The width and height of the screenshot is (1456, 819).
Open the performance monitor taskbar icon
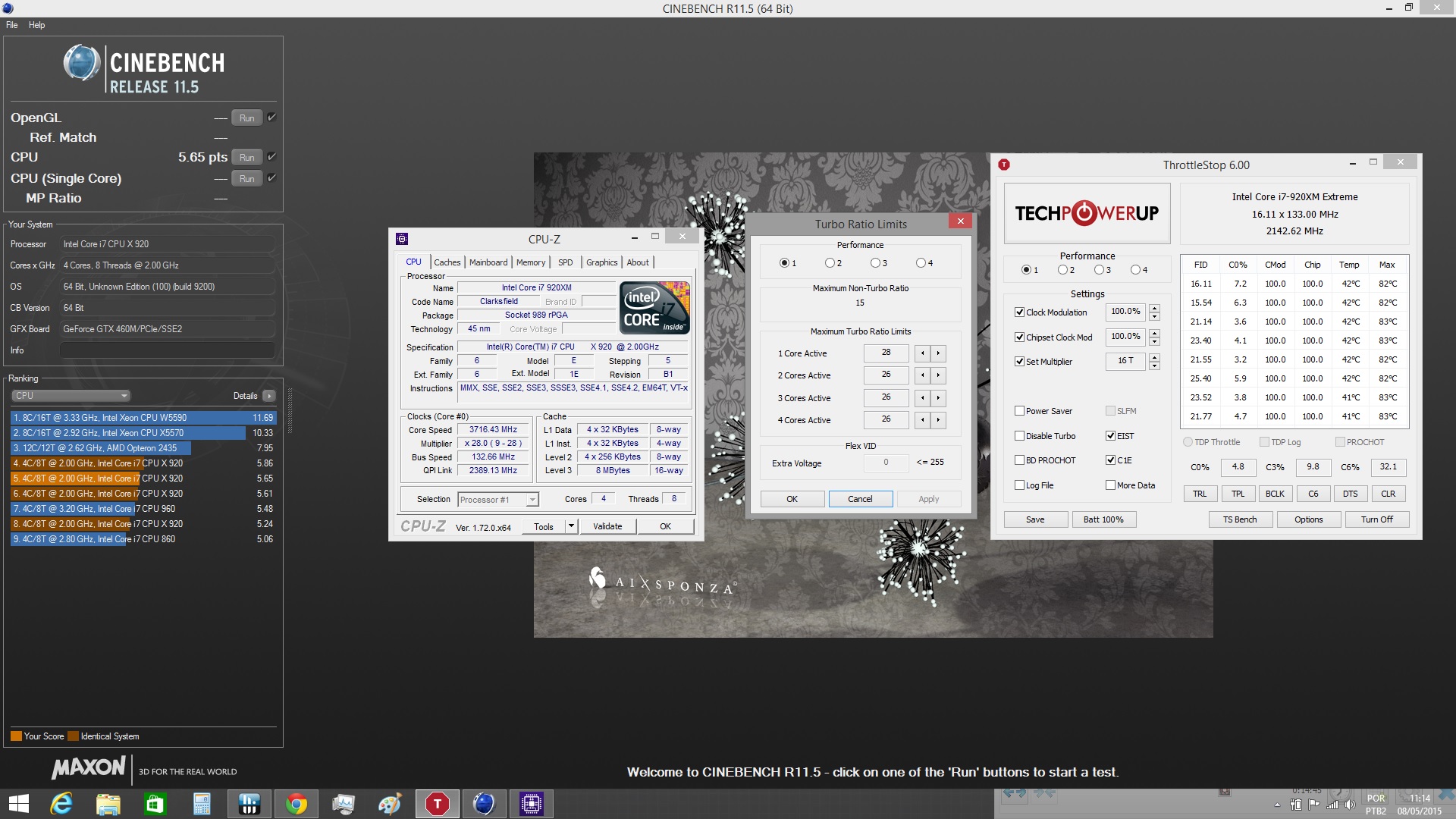coord(344,804)
